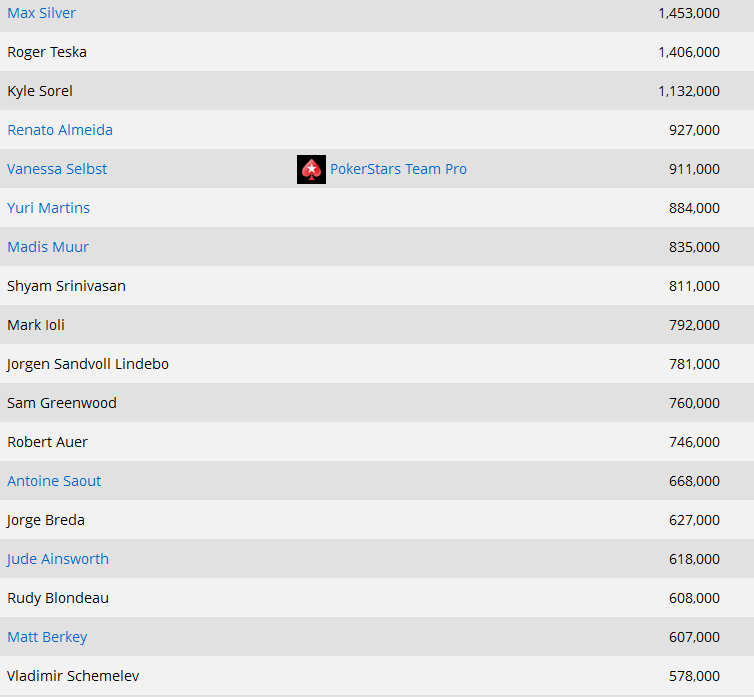Select Jorgen Sandvoll Lindebo's name

[x=88, y=364]
